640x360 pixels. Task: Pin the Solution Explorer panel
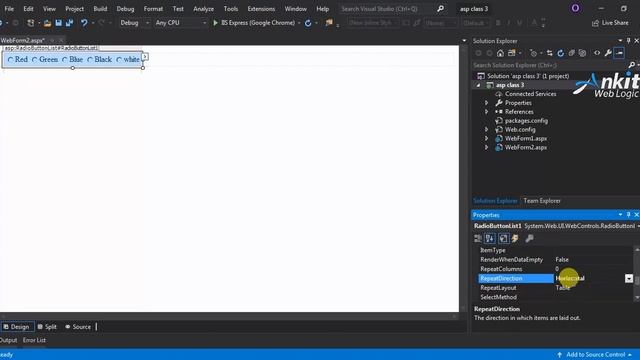pos(629,41)
